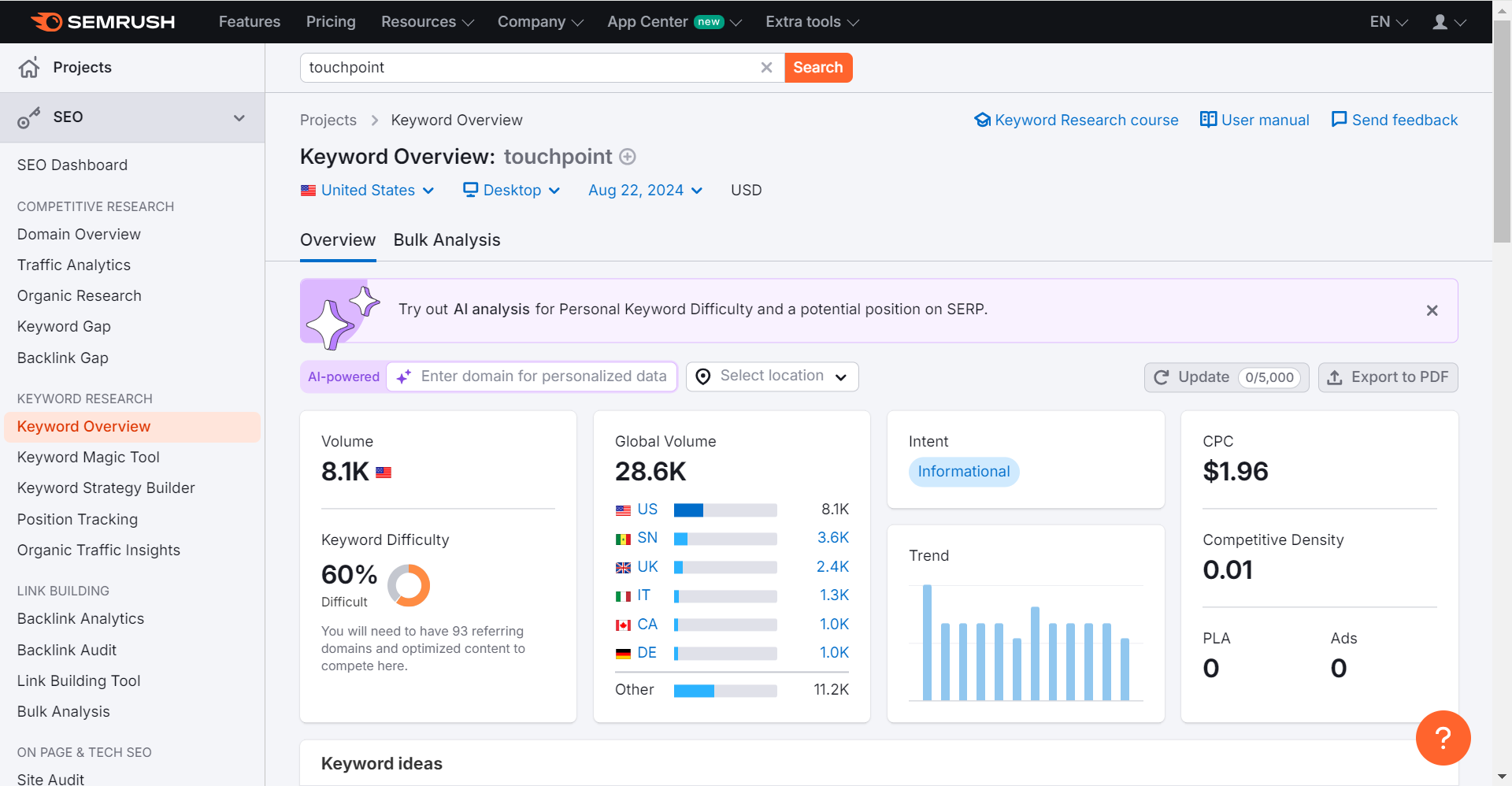Switch to the Bulk Analysis tab
This screenshot has height=786, width=1512.
click(447, 240)
